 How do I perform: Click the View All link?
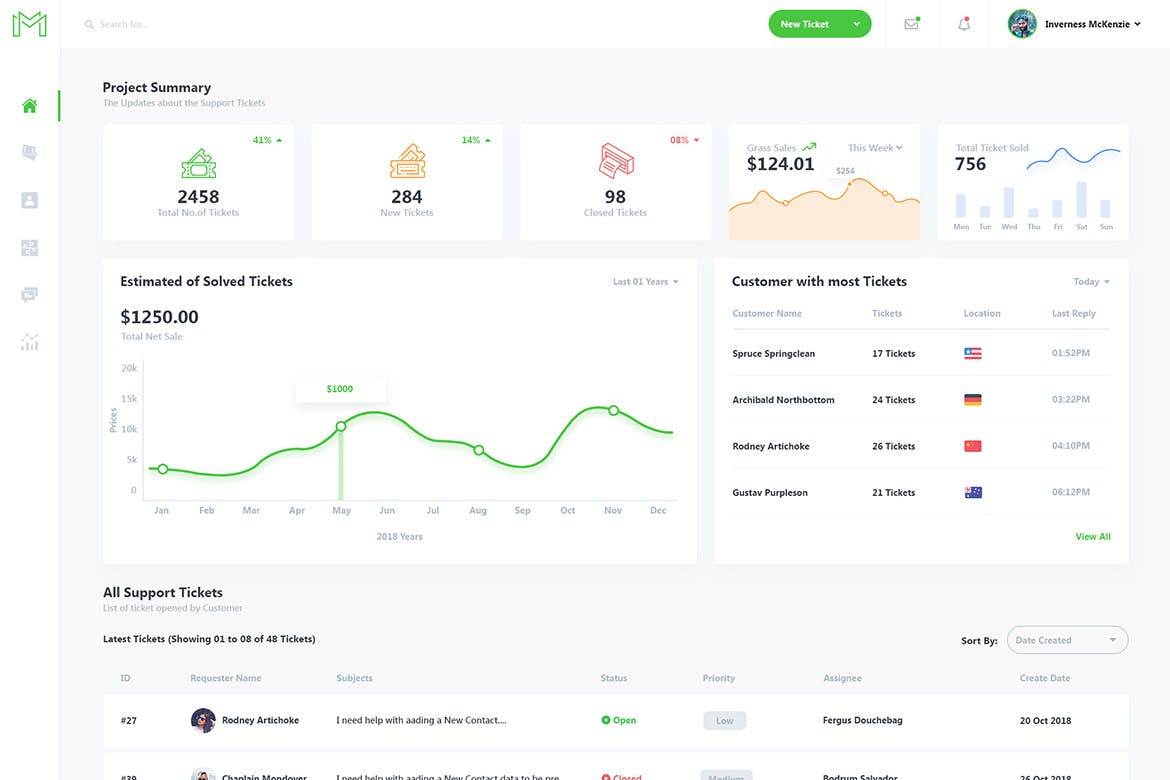[x=1092, y=537]
